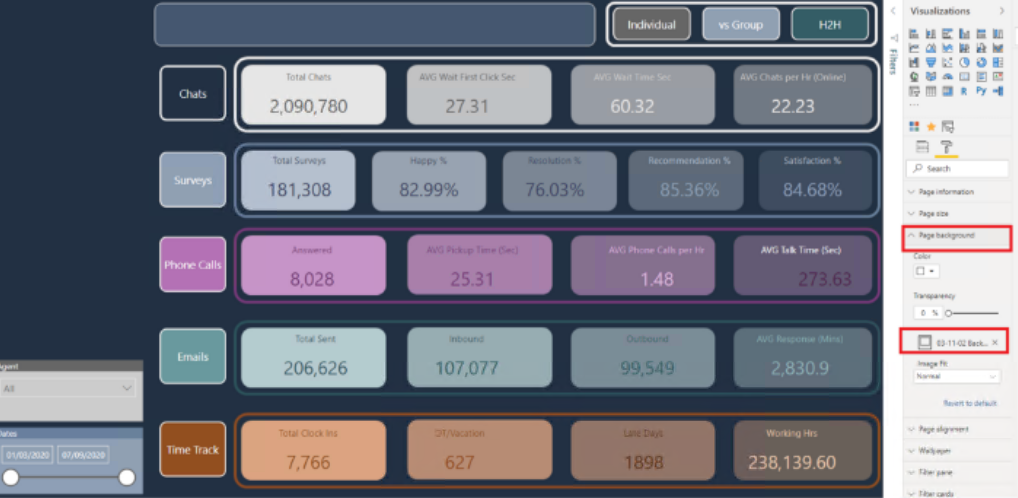Open the page background Color picker
1018x498 pixels.
927,271
